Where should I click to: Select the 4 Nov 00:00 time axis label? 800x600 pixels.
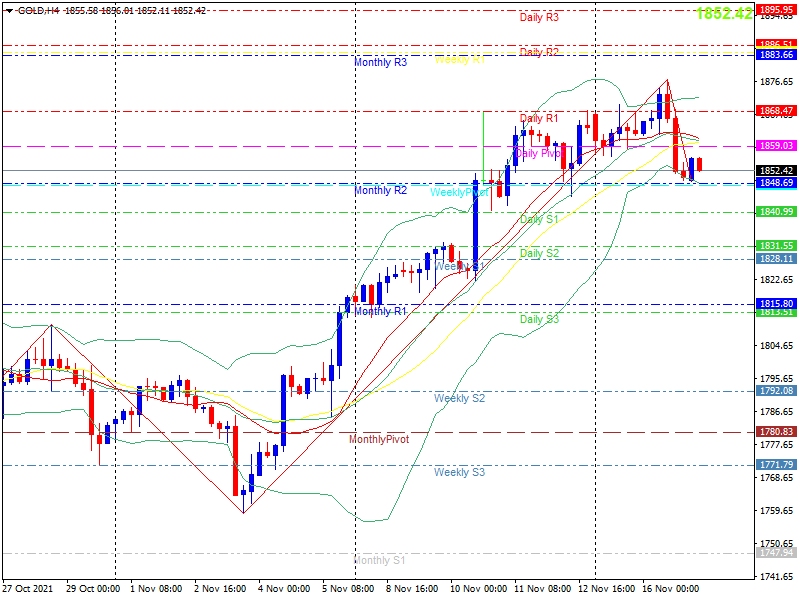pyautogui.click(x=284, y=589)
